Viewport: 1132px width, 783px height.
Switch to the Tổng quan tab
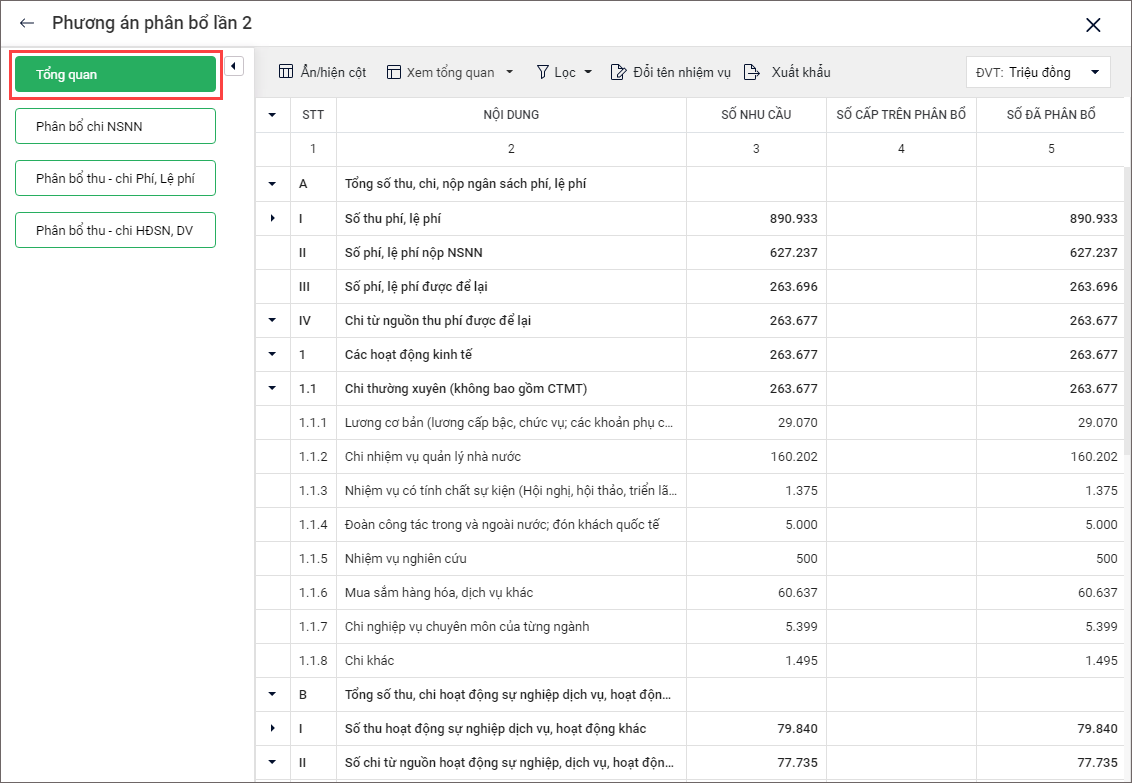click(115, 75)
